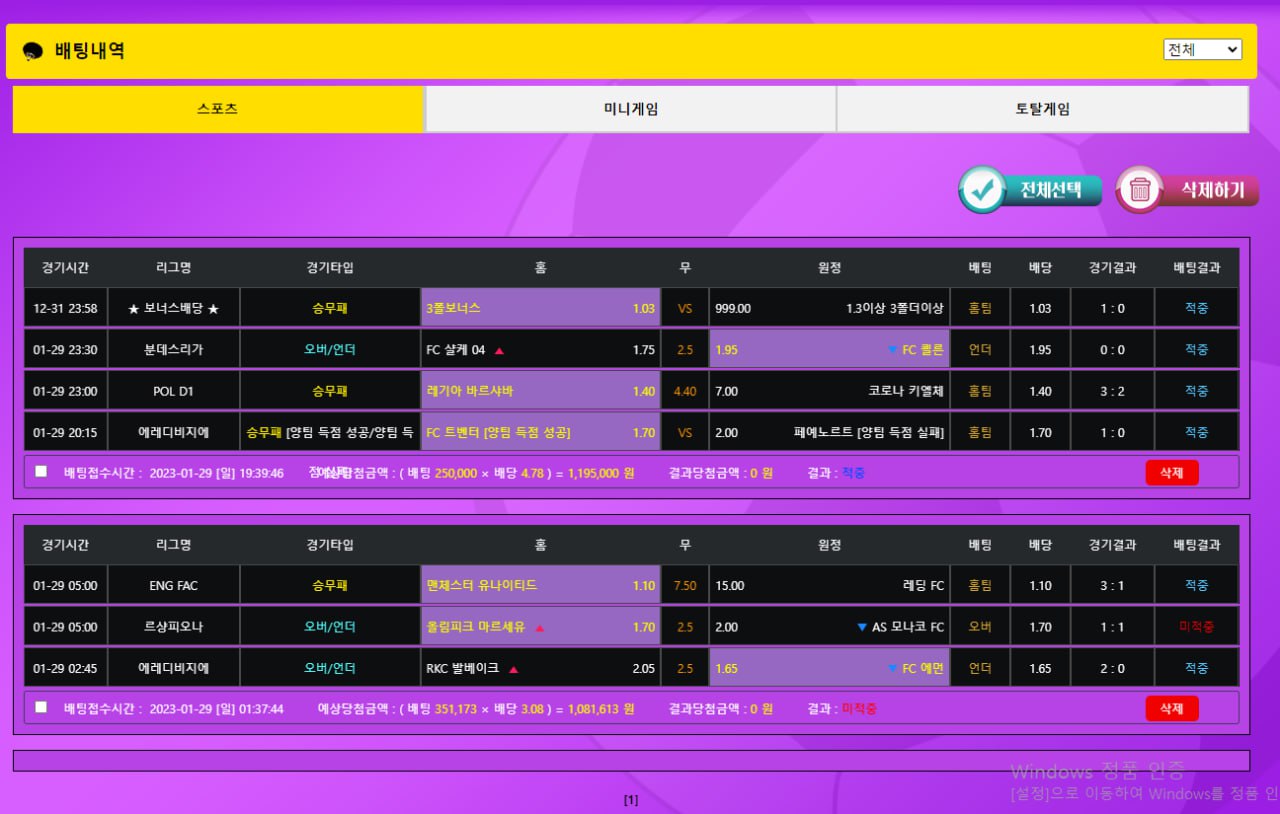Click red up arrow beside RKC 발베이크
This screenshot has height=814, width=1280.
pyautogui.click(x=513, y=669)
